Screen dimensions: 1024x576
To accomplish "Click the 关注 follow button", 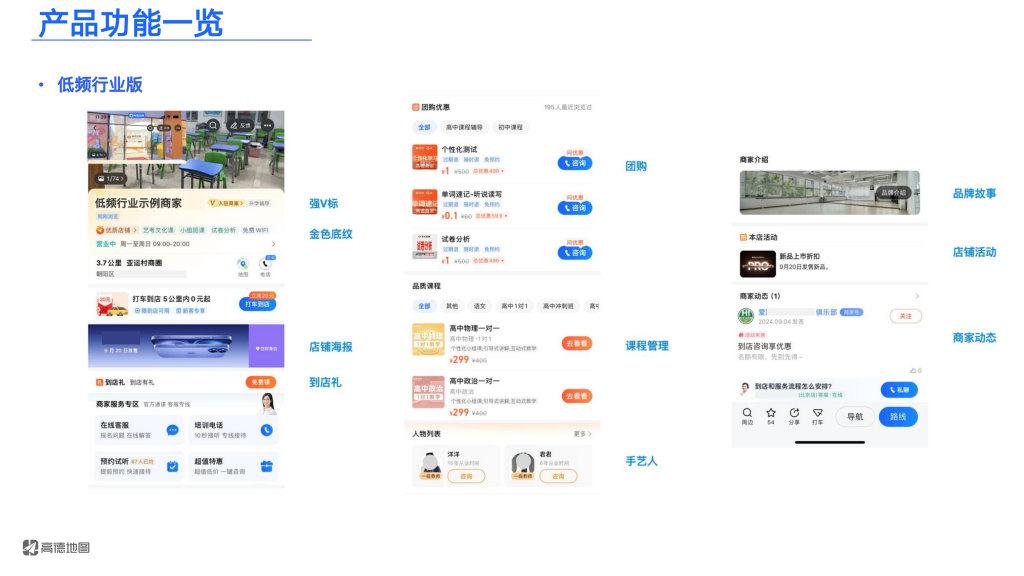I will coord(905,316).
